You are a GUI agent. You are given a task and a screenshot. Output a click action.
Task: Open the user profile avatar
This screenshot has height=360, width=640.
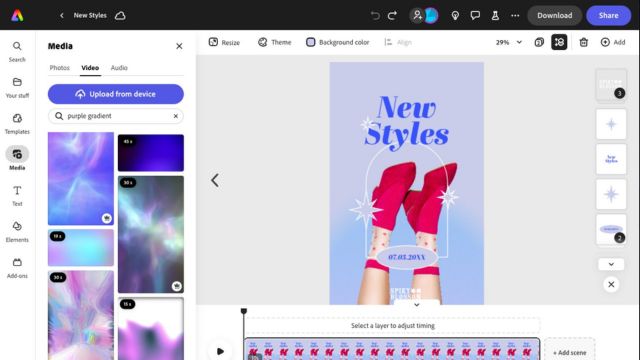[431, 16]
